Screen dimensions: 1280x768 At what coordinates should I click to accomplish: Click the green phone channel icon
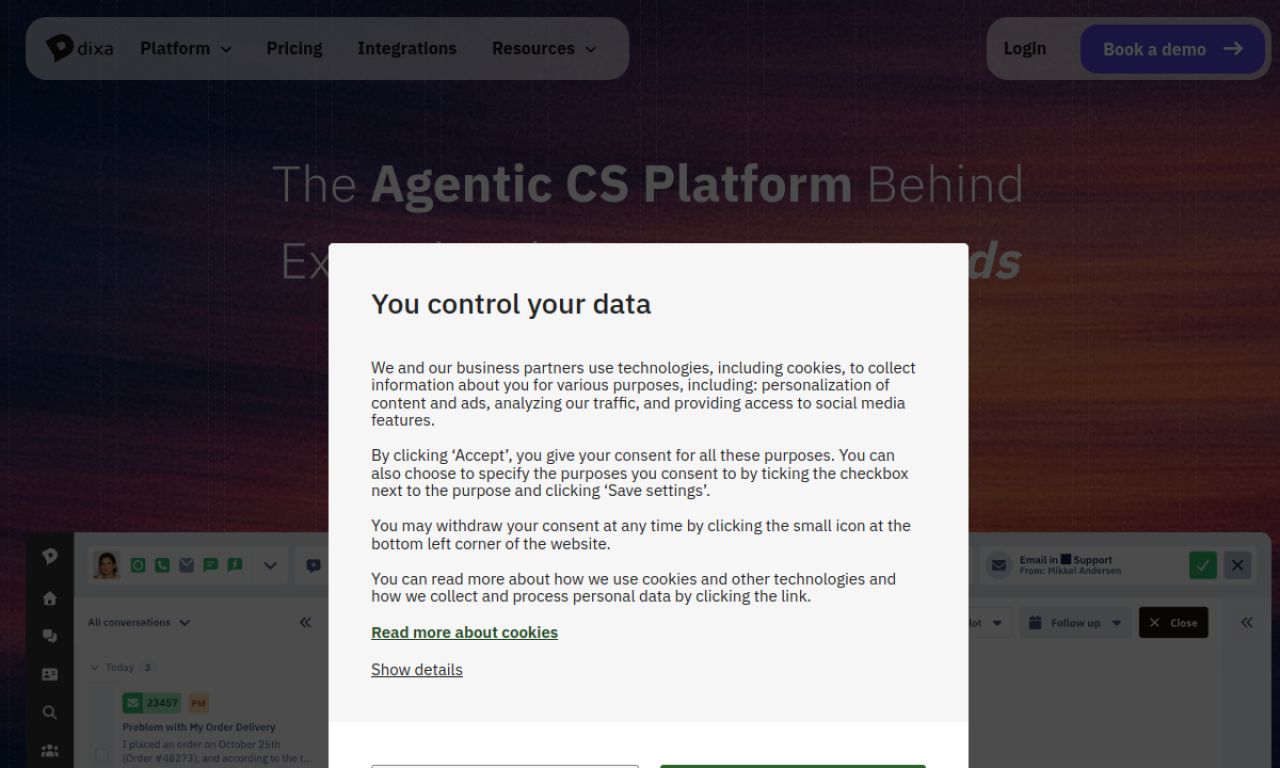162,565
